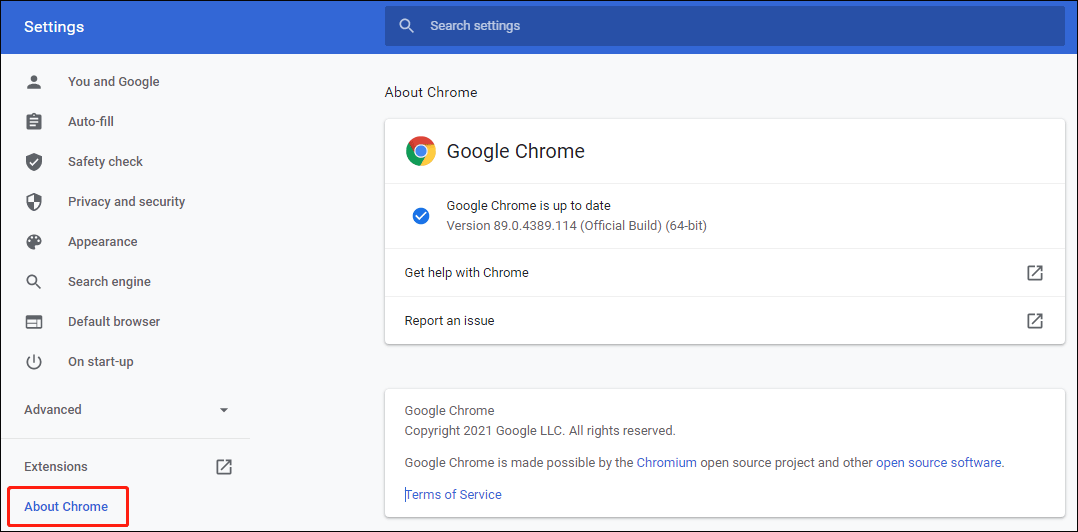Click the external link icon for Get help with Chrome
The image size is (1078, 532).
click(x=1035, y=273)
